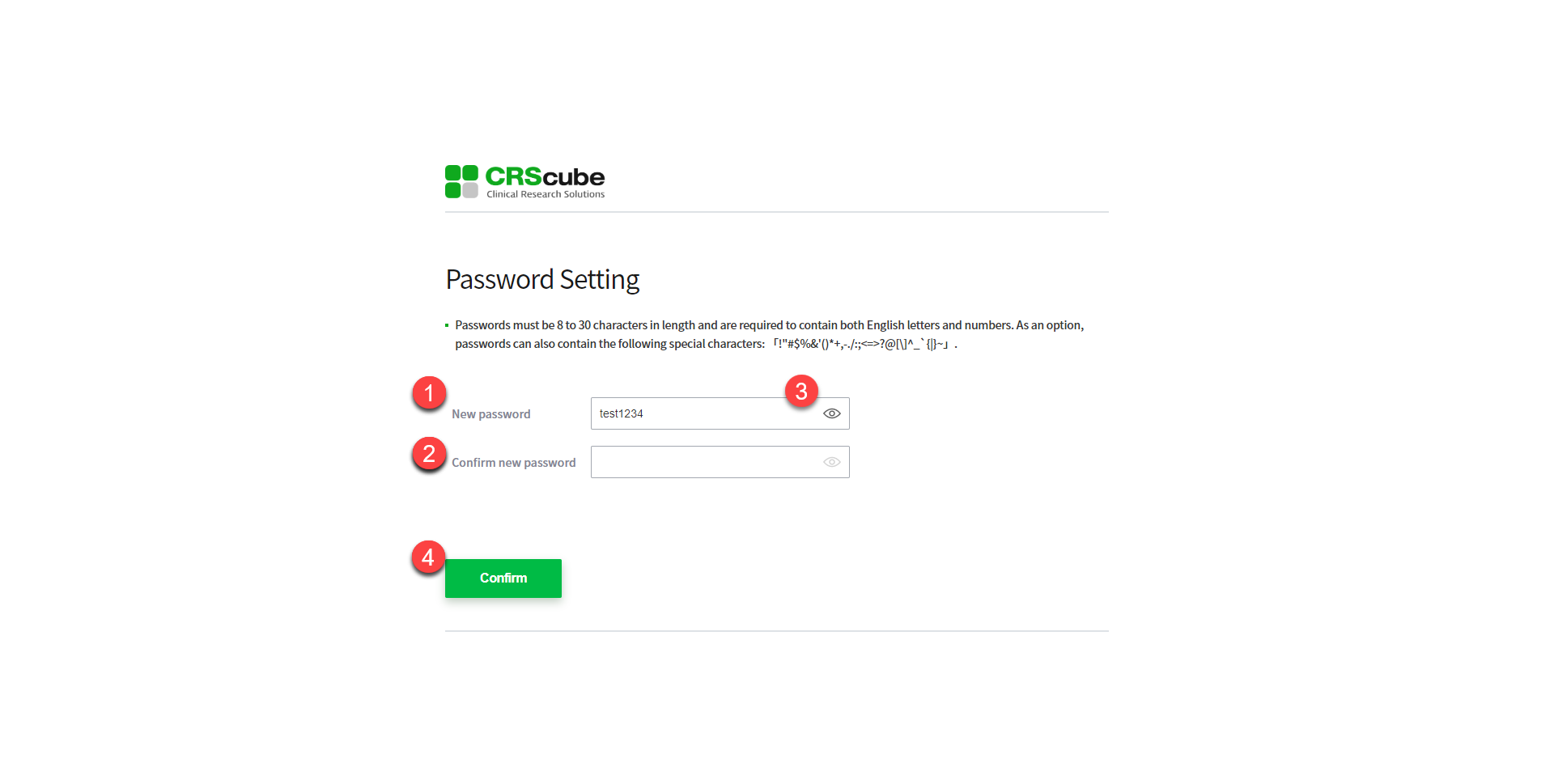This screenshot has height=784, width=1554.
Task: Click the green bullet before password rules
Action: pos(447,325)
